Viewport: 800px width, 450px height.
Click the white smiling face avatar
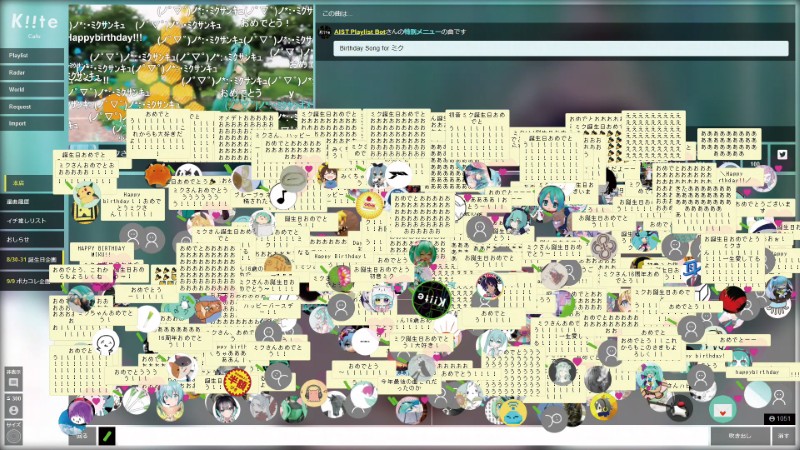(107, 343)
